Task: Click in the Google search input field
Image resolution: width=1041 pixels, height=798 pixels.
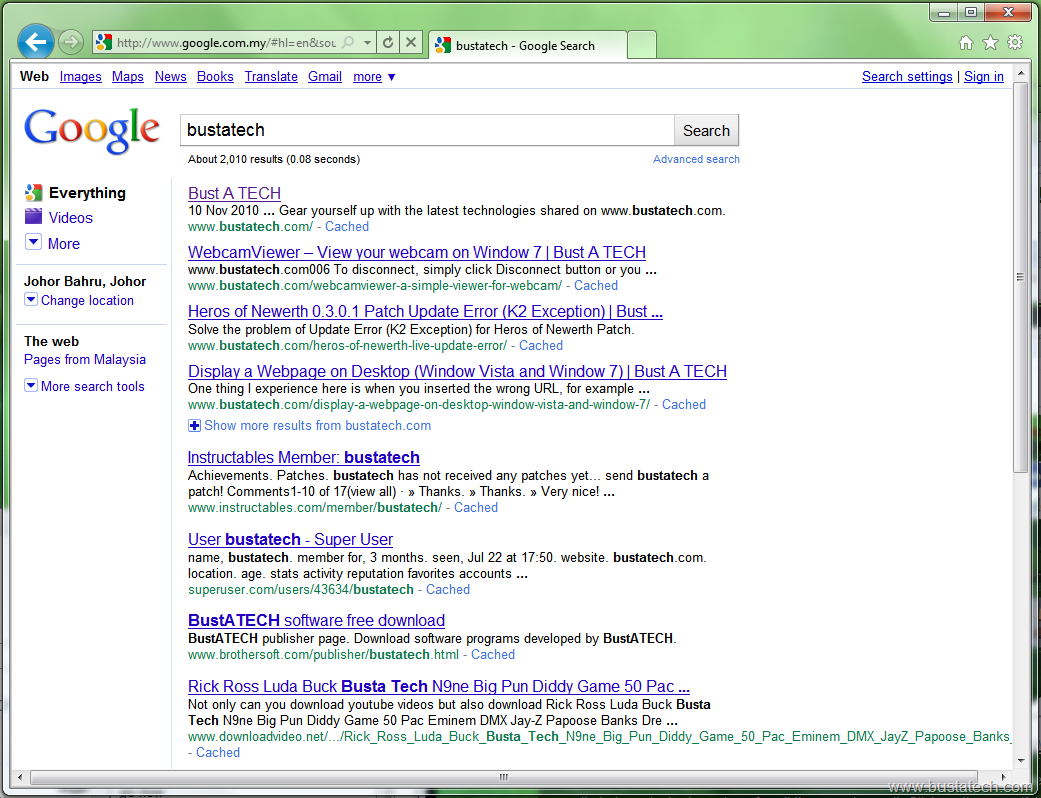Action: (x=428, y=130)
